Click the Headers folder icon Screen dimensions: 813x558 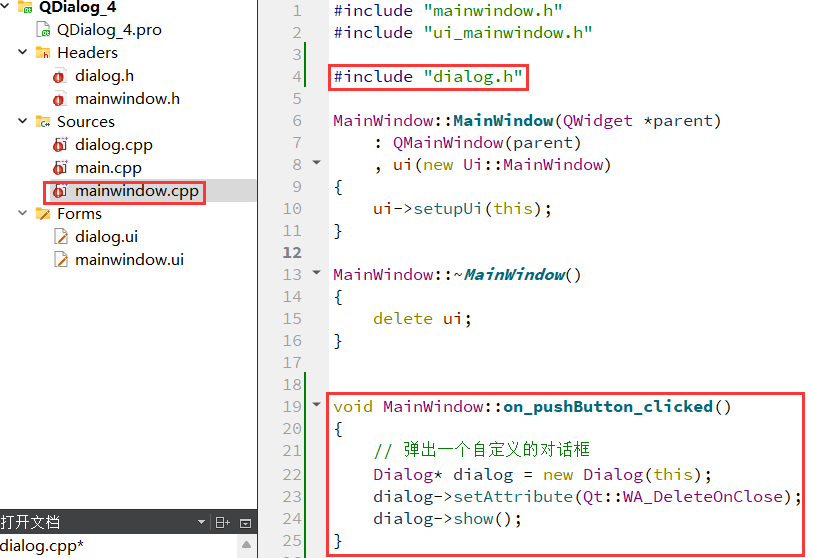pos(43,52)
